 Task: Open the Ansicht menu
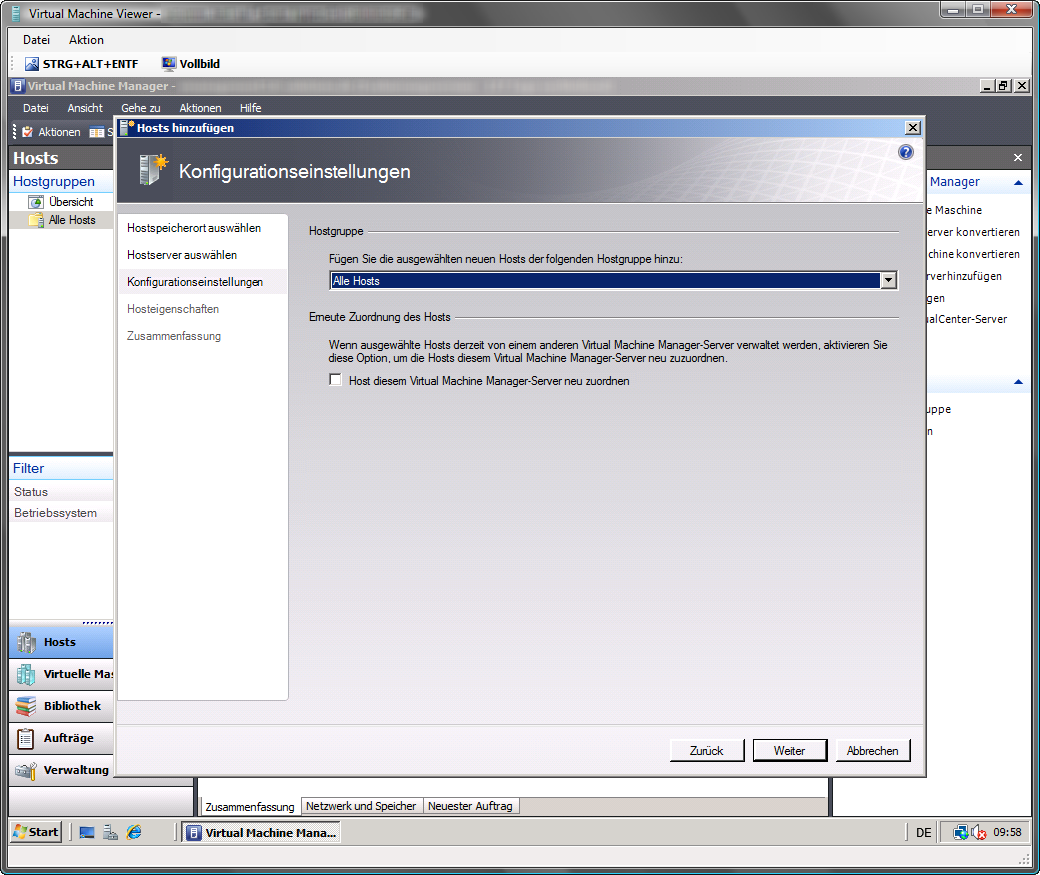[85, 108]
